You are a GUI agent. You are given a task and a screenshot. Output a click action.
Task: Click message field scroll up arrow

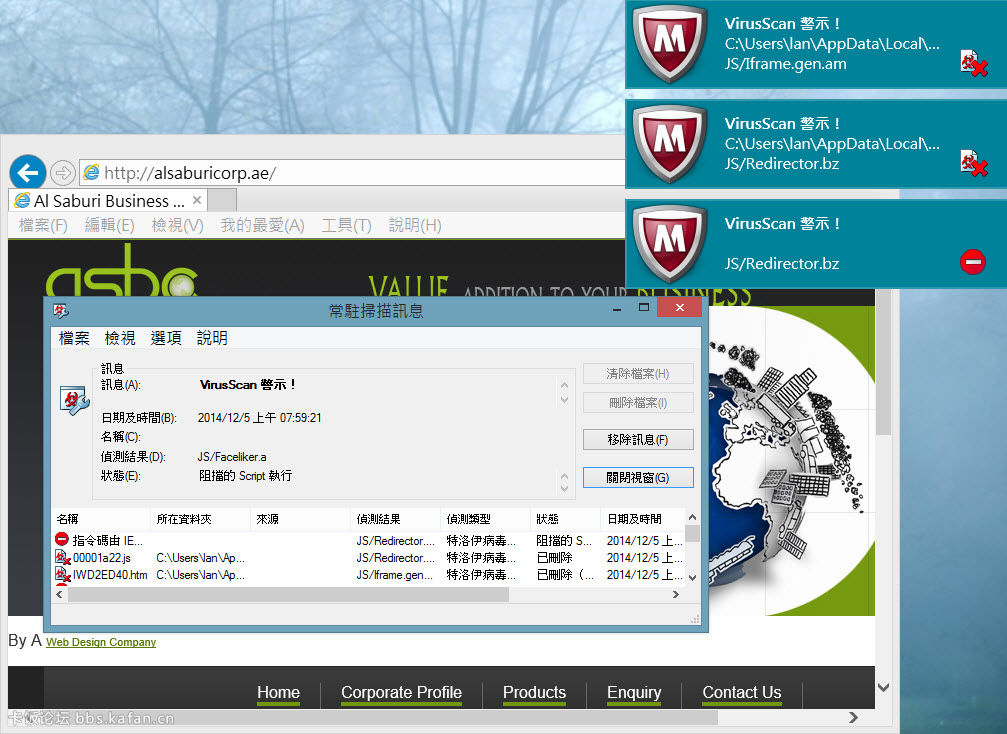[x=564, y=385]
